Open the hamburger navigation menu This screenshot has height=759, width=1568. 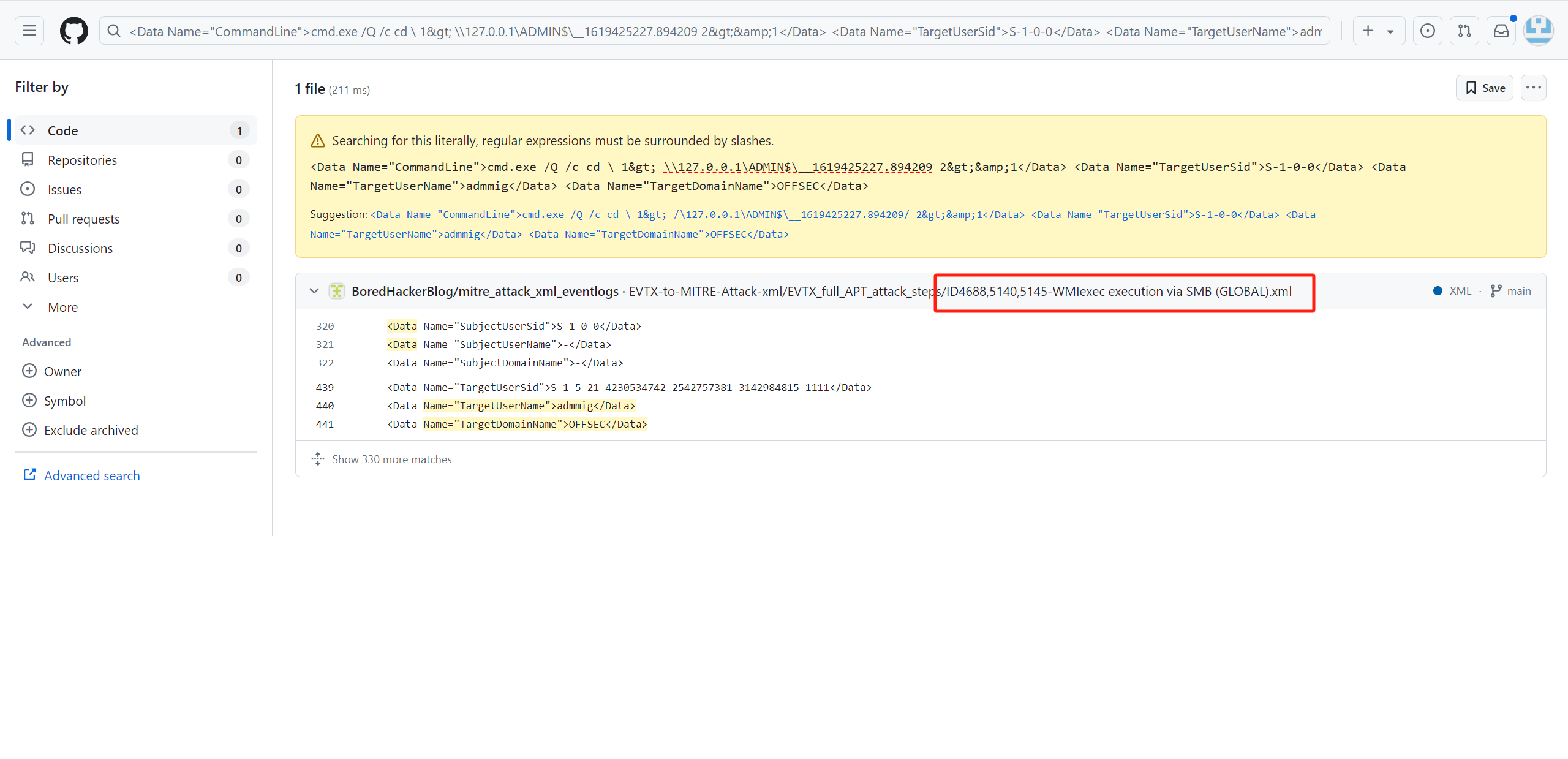29,31
